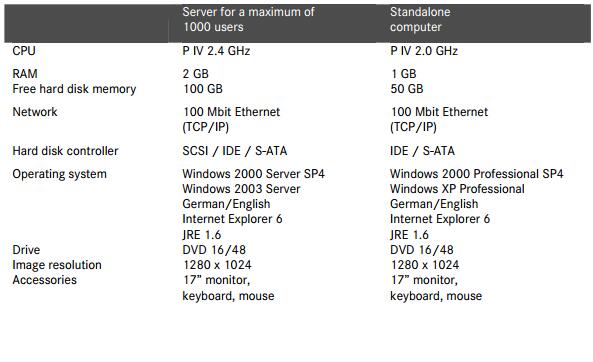Click the 'SCSI / IDE / S-ATA' value
This screenshot has height=362, width=593.
[234, 151]
